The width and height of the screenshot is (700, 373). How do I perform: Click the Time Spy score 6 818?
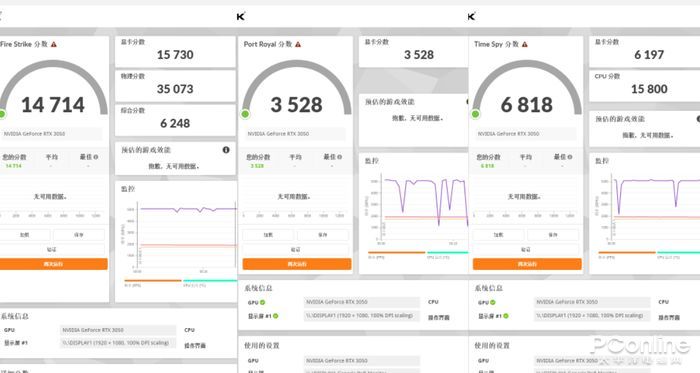tap(527, 105)
